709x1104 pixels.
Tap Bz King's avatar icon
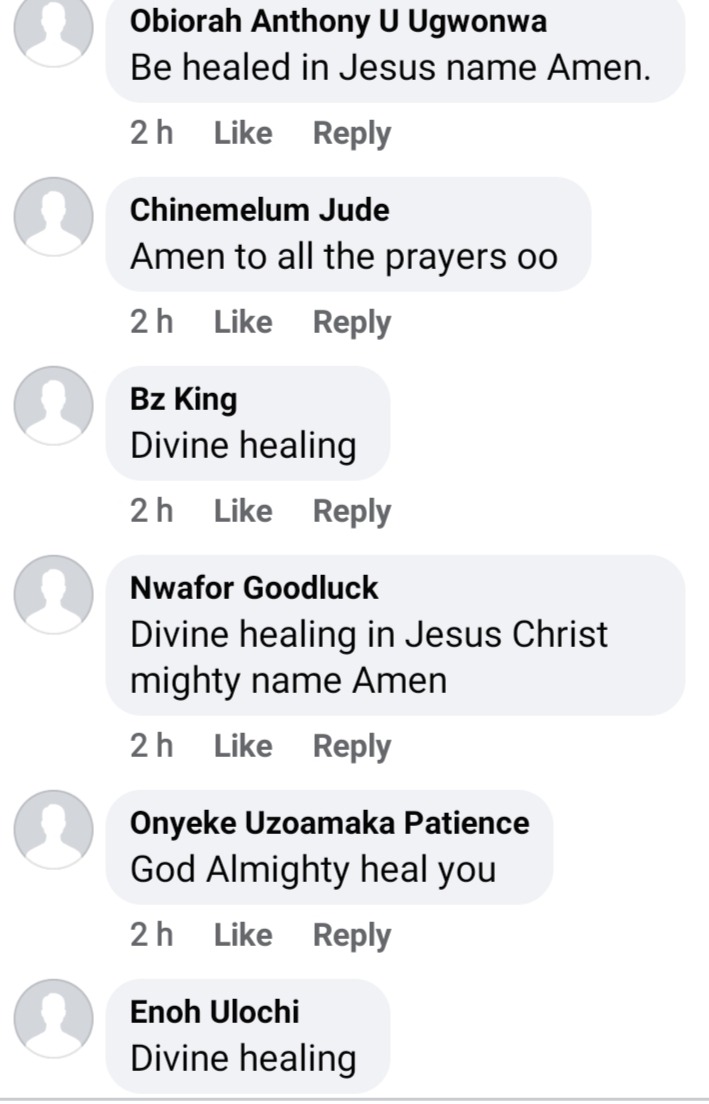pos(54,405)
